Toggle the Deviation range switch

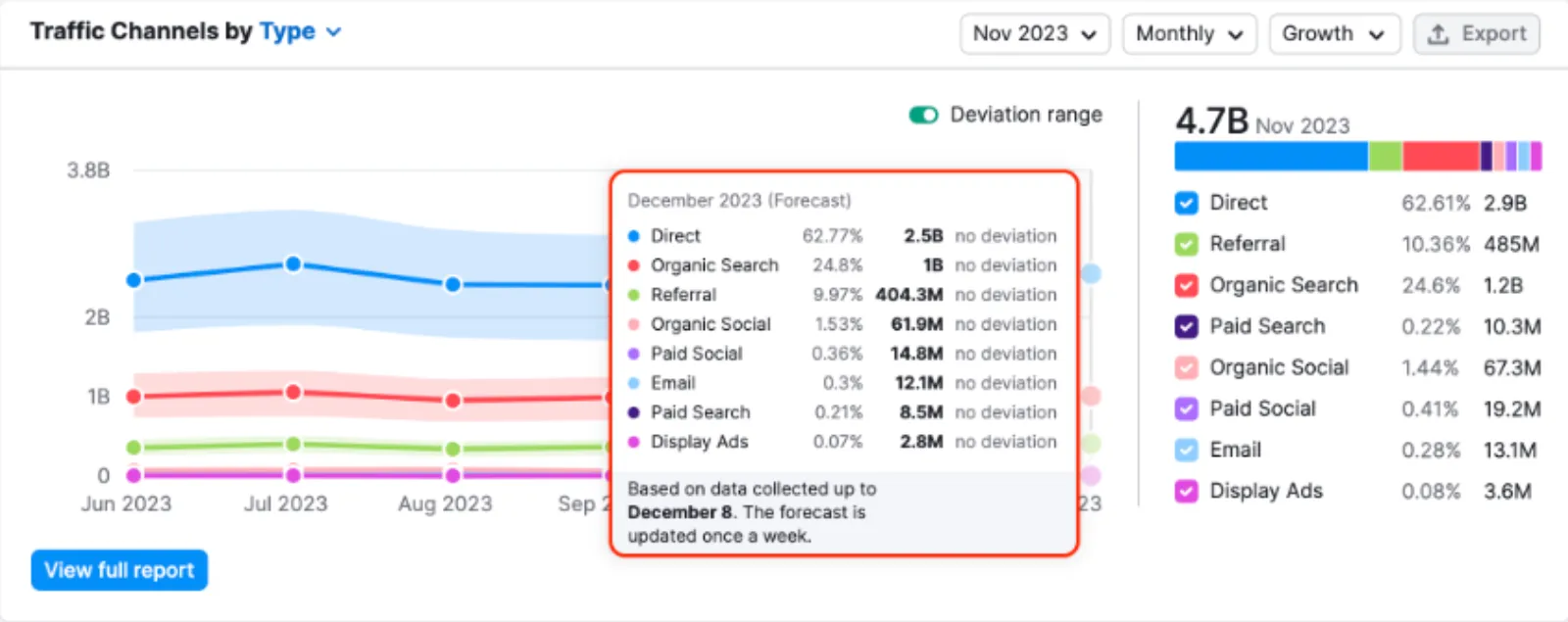pos(923,116)
